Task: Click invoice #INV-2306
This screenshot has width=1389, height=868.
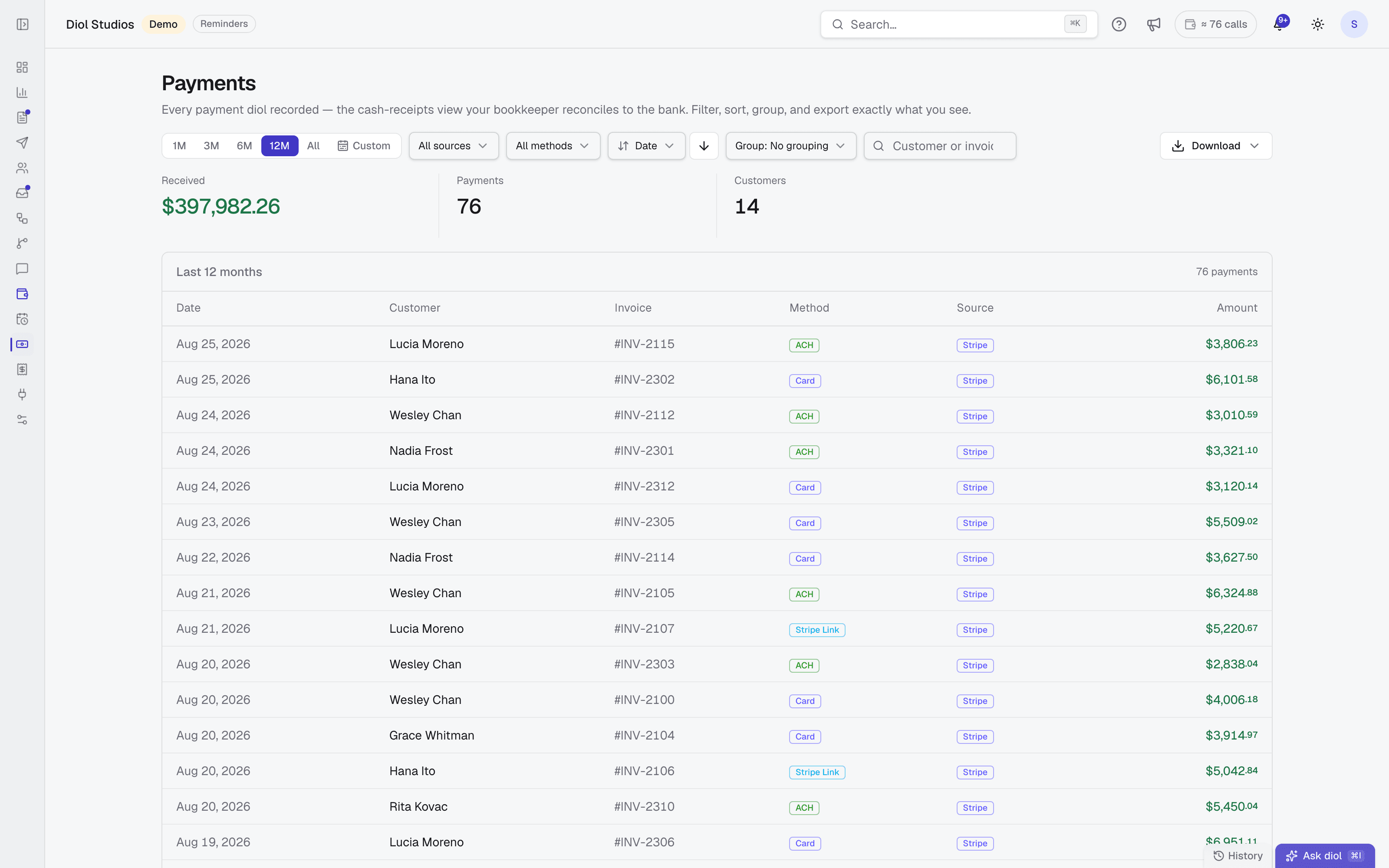Action: [x=644, y=842]
